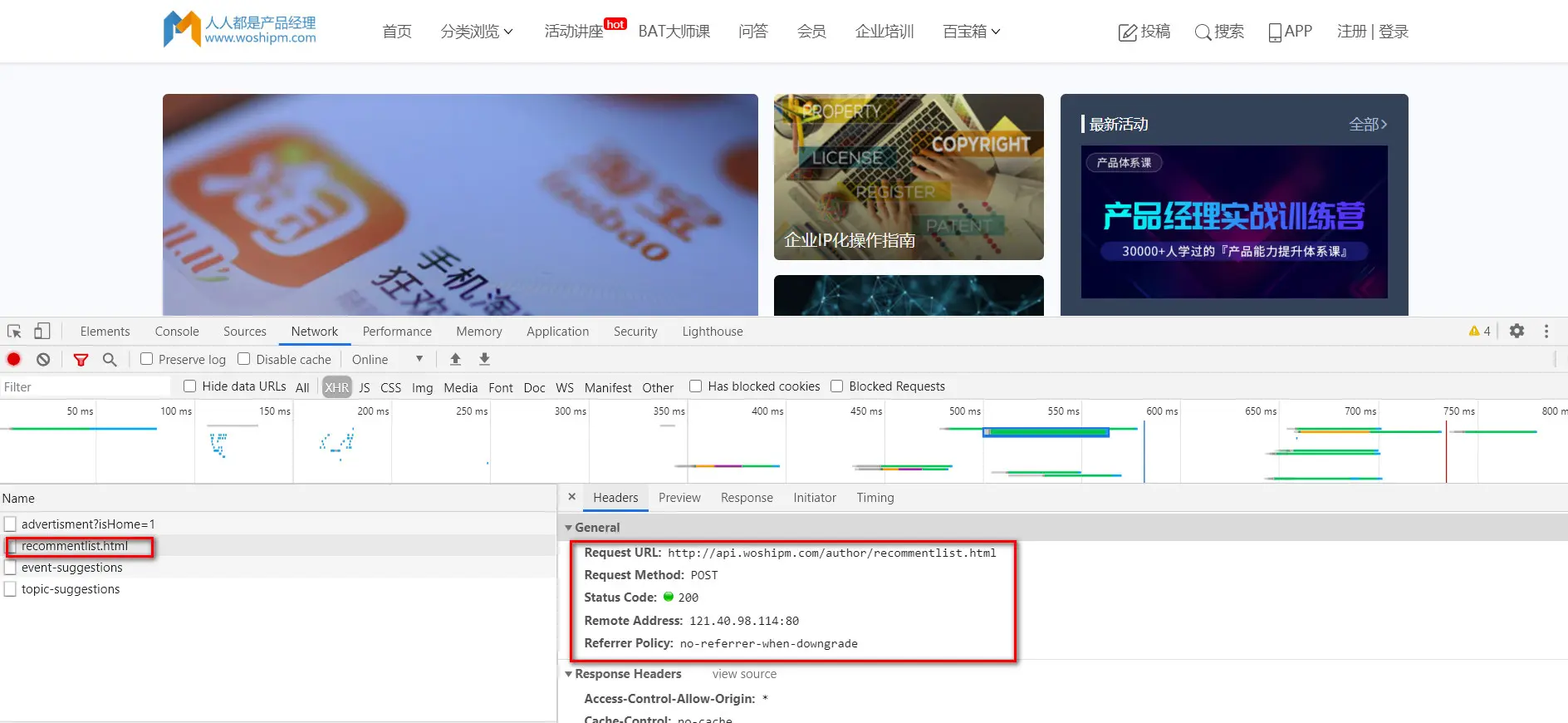Clear the network log with the ban icon
The image size is (1568, 723).
pos(43,359)
